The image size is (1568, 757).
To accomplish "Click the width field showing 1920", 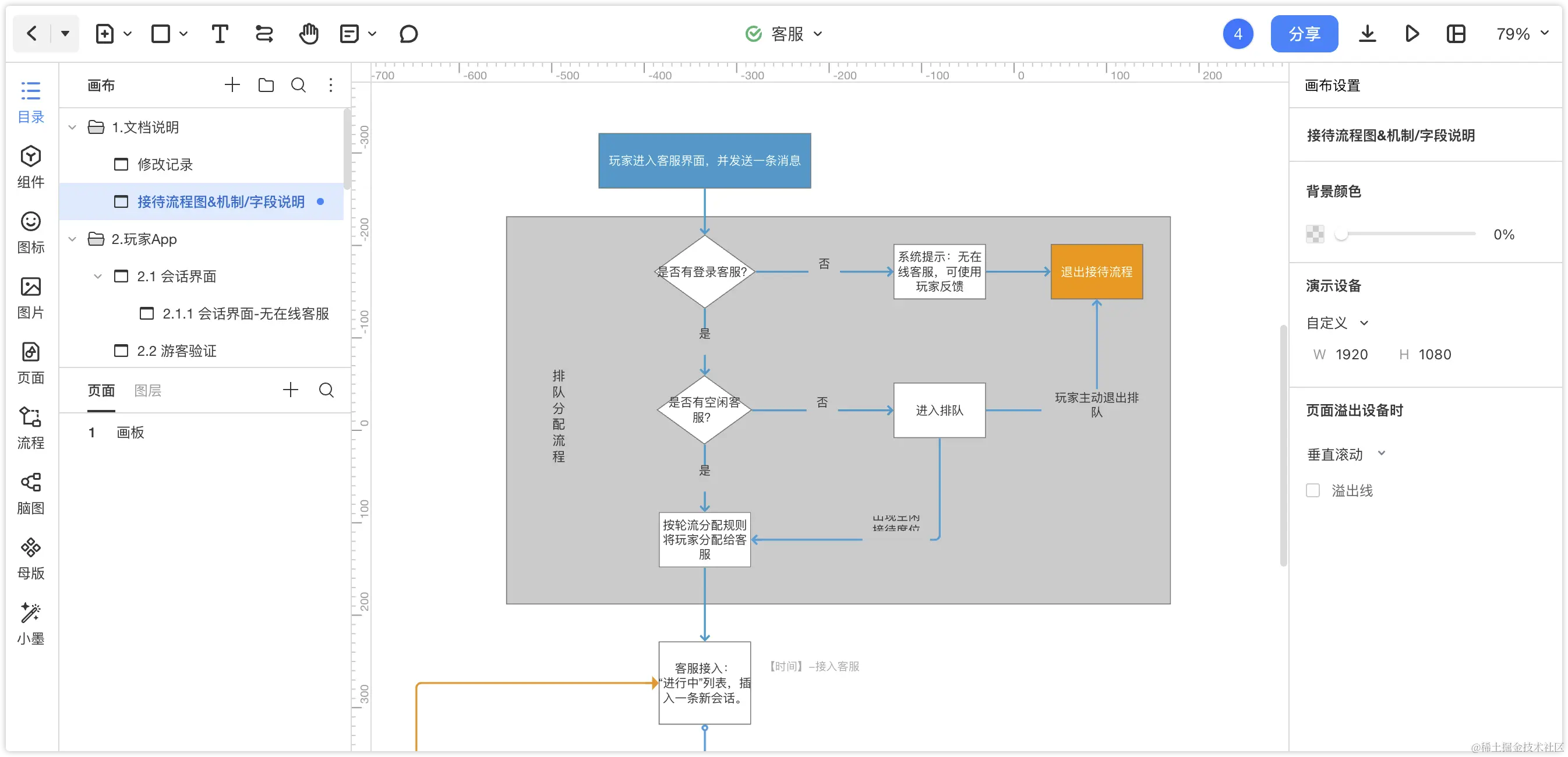I will (x=1351, y=355).
